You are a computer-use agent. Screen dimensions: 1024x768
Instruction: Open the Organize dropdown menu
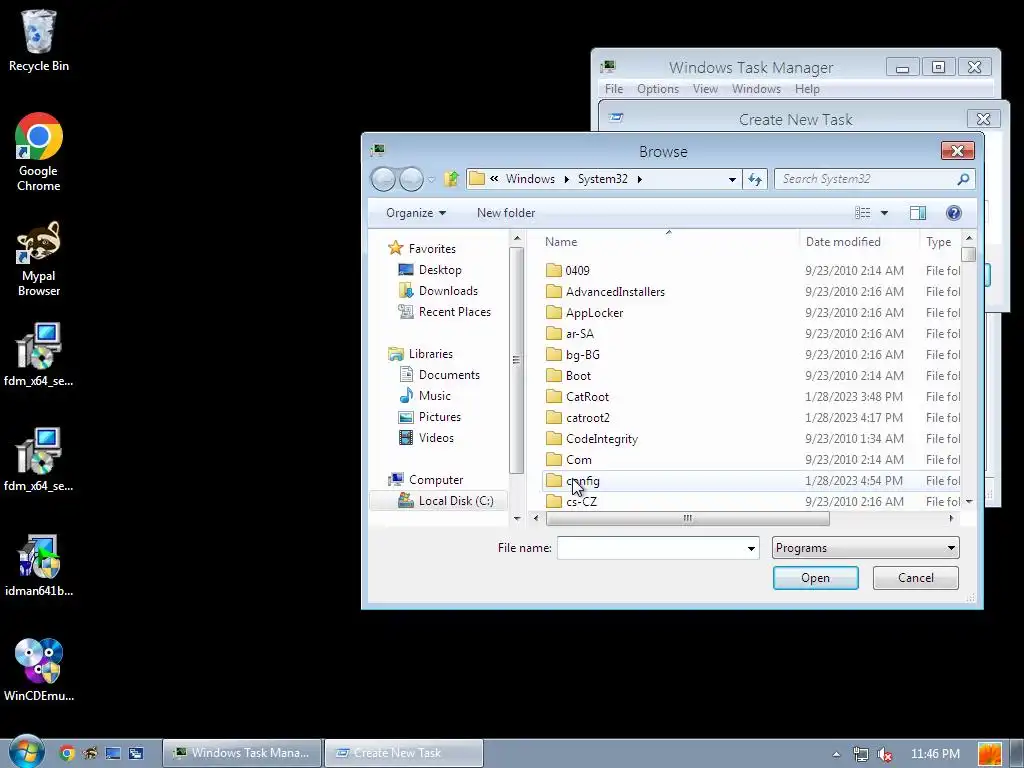click(416, 213)
